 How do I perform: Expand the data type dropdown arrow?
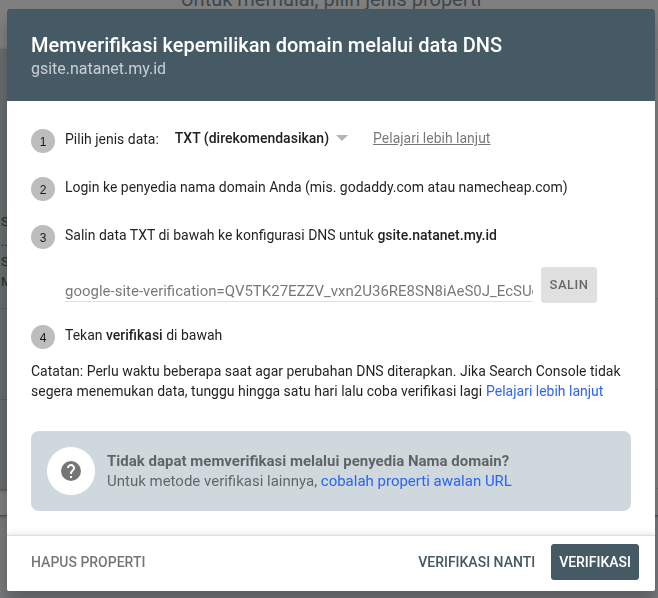pyautogui.click(x=342, y=138)
